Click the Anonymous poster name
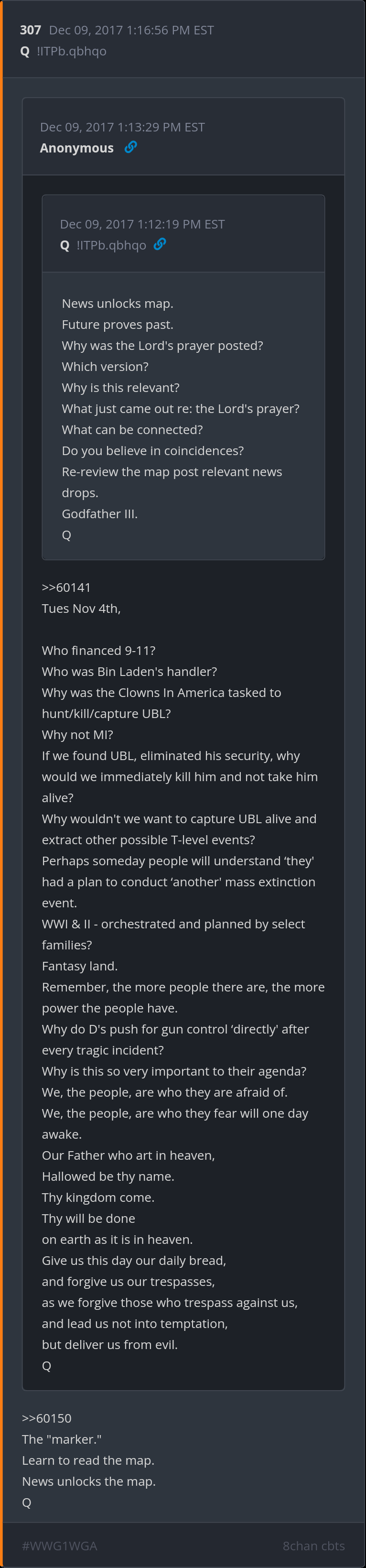This screenshot has height=1568, width=366. (76, 148)
